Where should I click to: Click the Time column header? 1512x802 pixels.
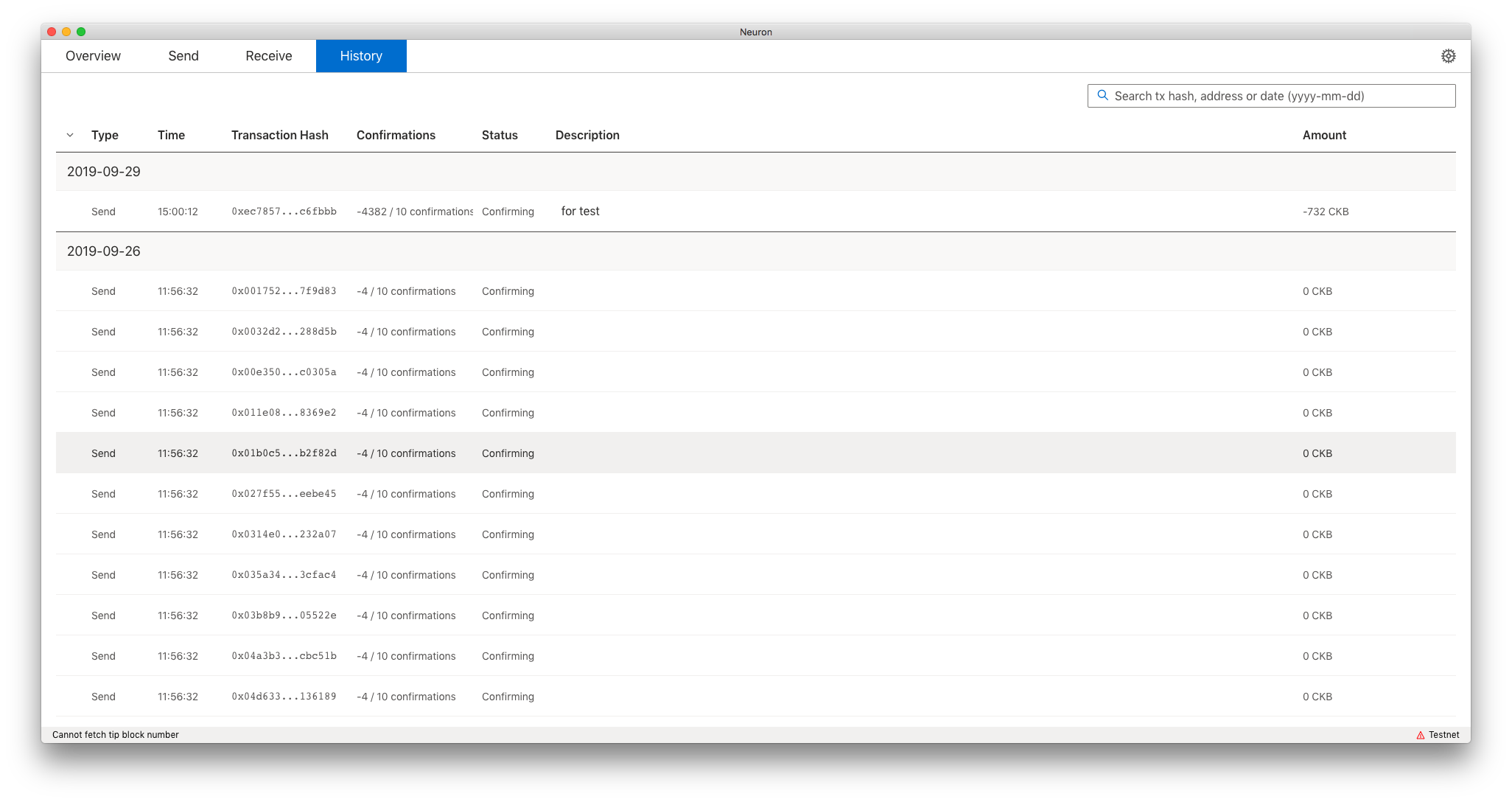click(171, 135)
